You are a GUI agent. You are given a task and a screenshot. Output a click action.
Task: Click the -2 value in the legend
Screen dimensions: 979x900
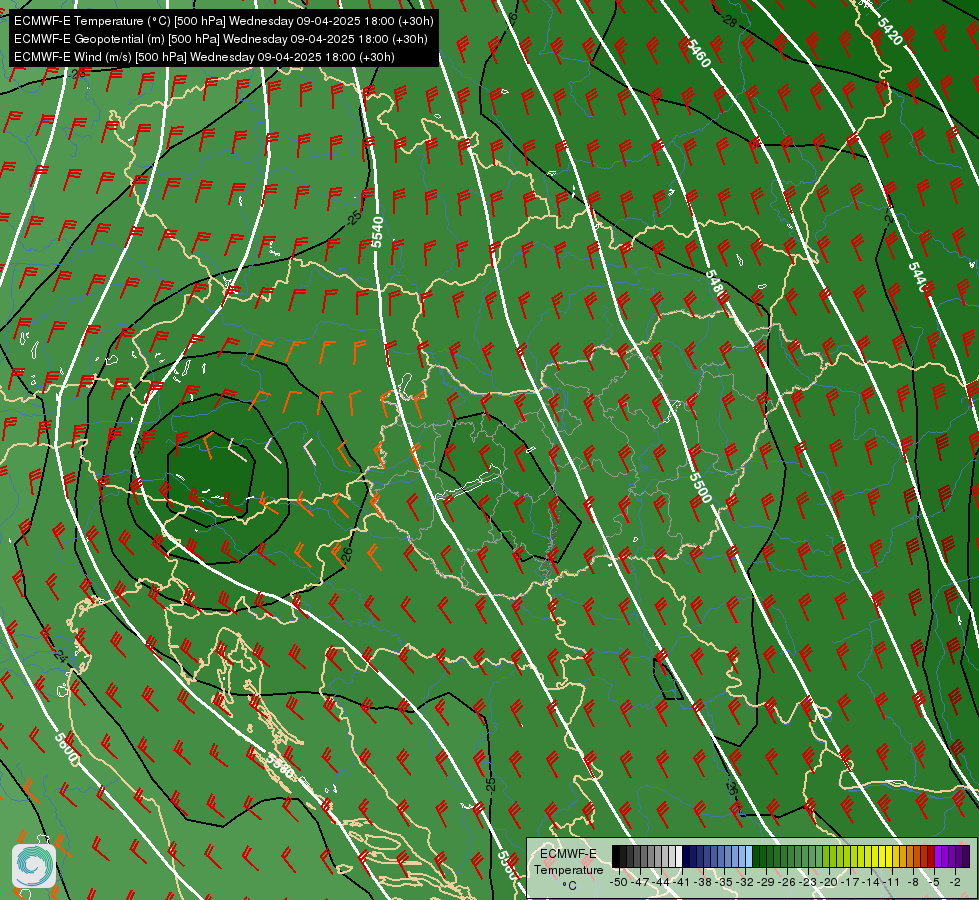pyautogui.click(x=955, y=882)
